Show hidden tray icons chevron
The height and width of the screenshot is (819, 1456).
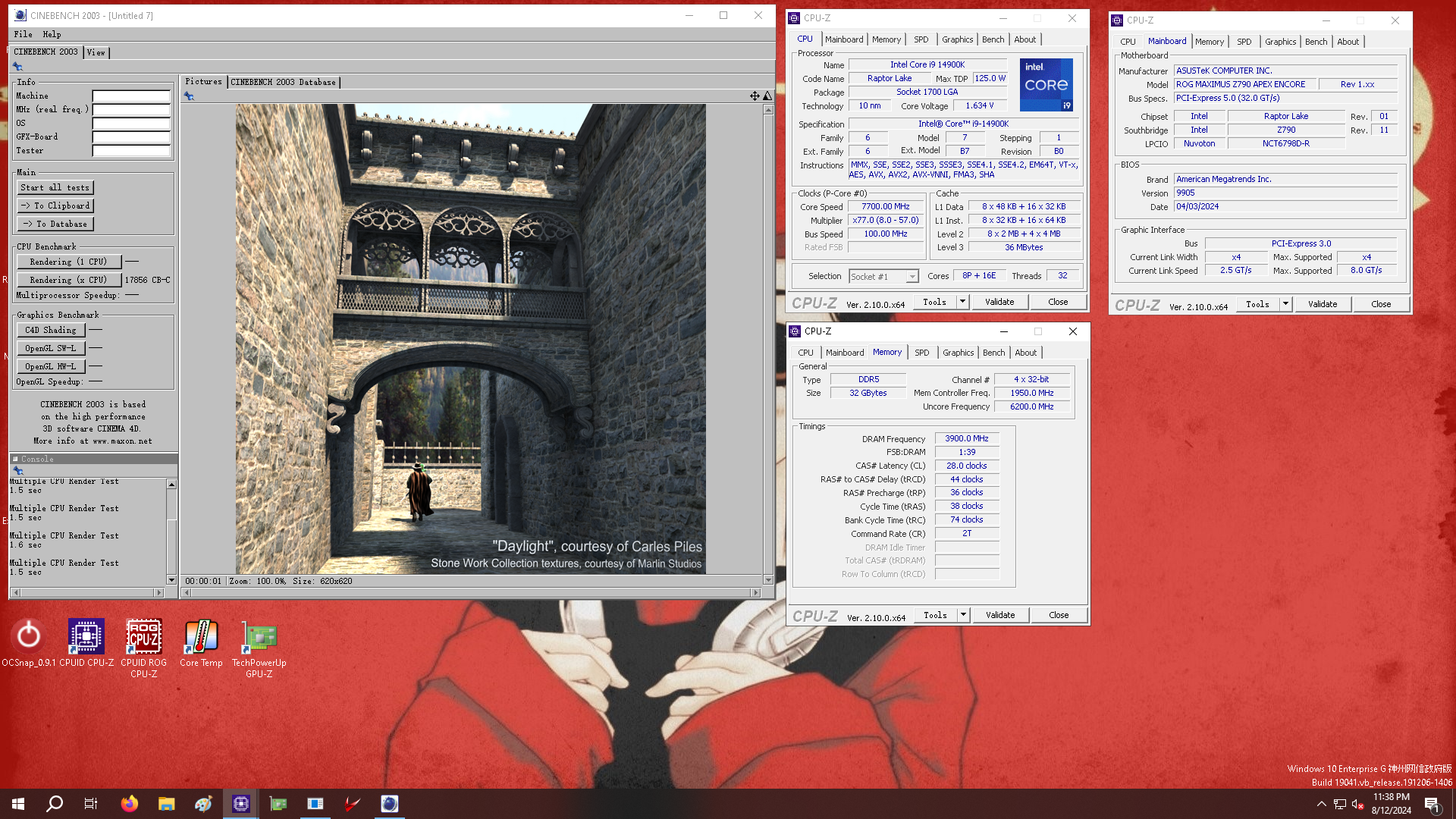point(1321,804)
